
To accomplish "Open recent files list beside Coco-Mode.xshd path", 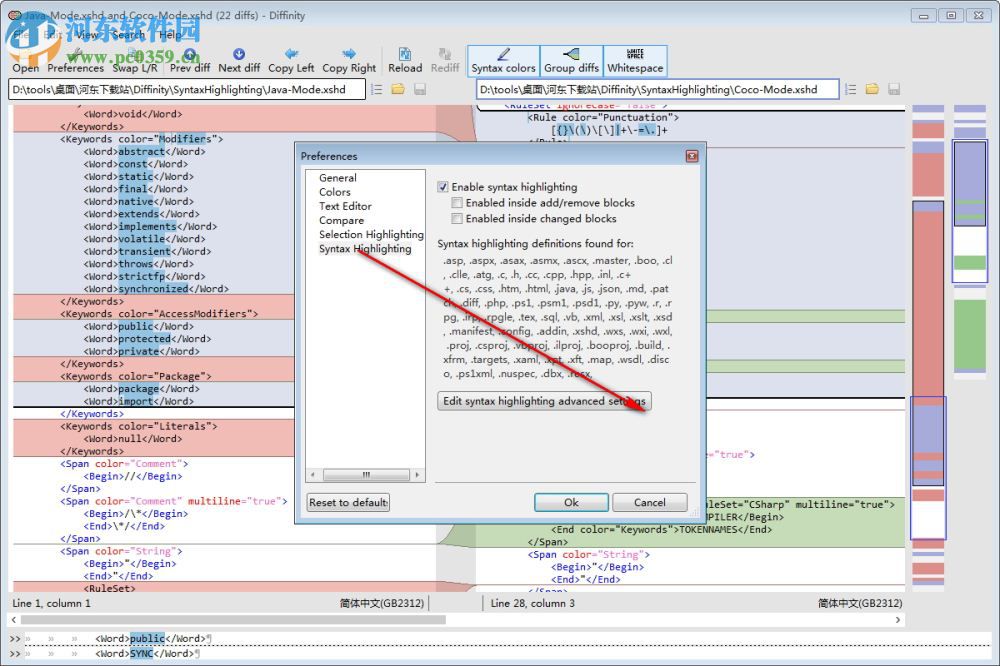I will 851,90.
